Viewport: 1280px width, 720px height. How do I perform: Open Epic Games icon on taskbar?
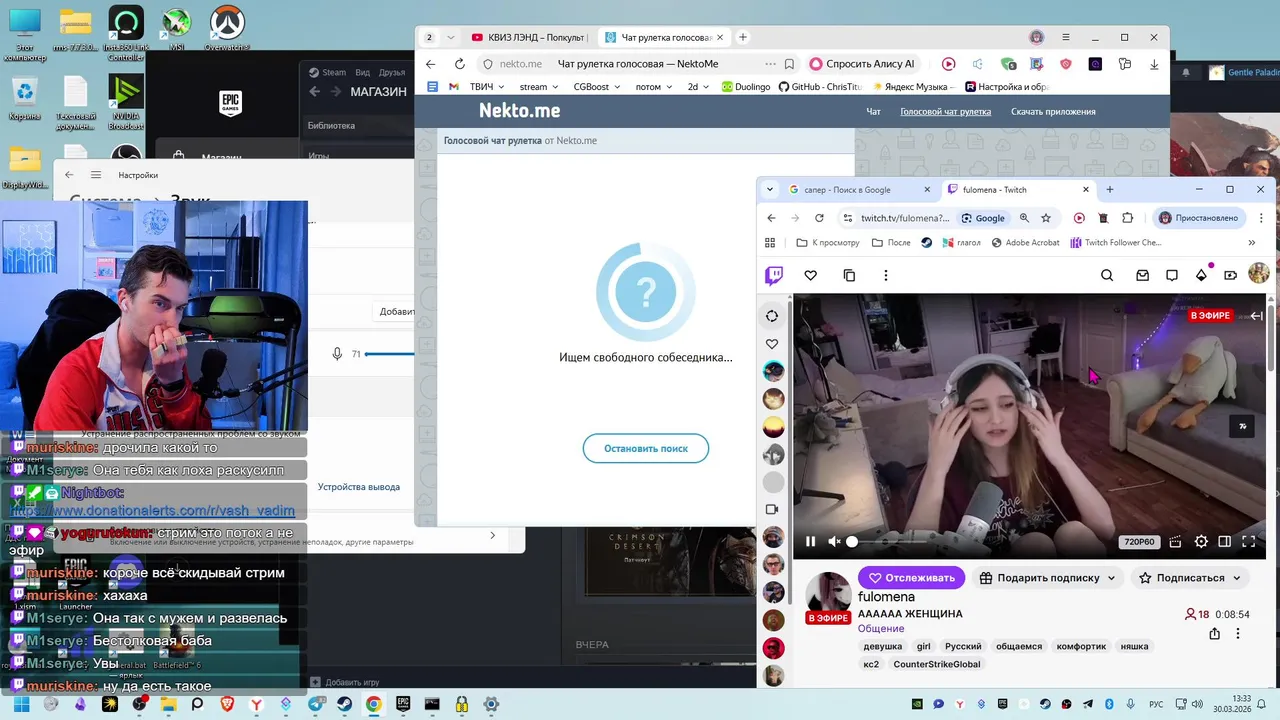coord(403,704)
